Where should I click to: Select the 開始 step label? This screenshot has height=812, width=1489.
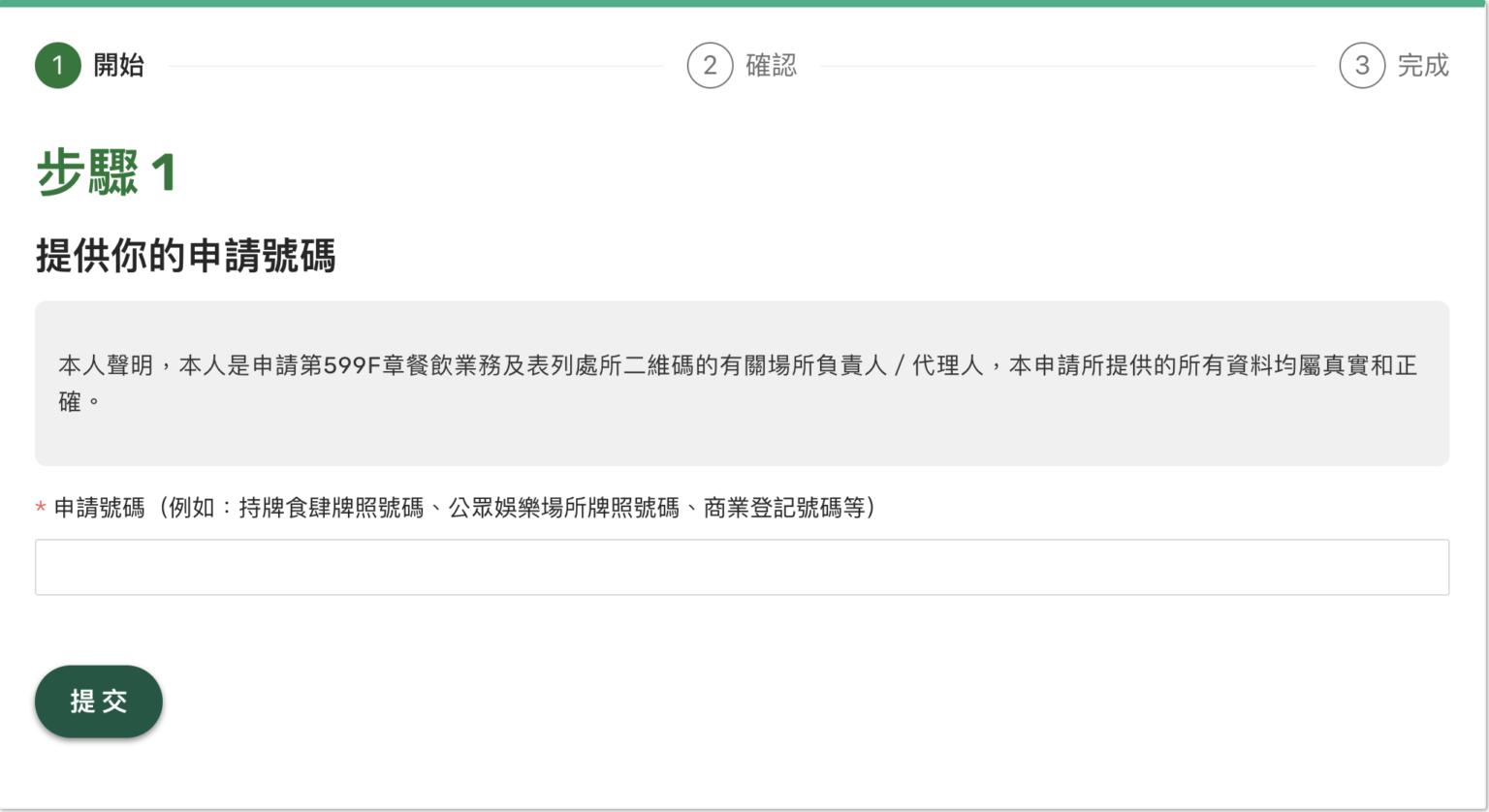tap(118, 66)
